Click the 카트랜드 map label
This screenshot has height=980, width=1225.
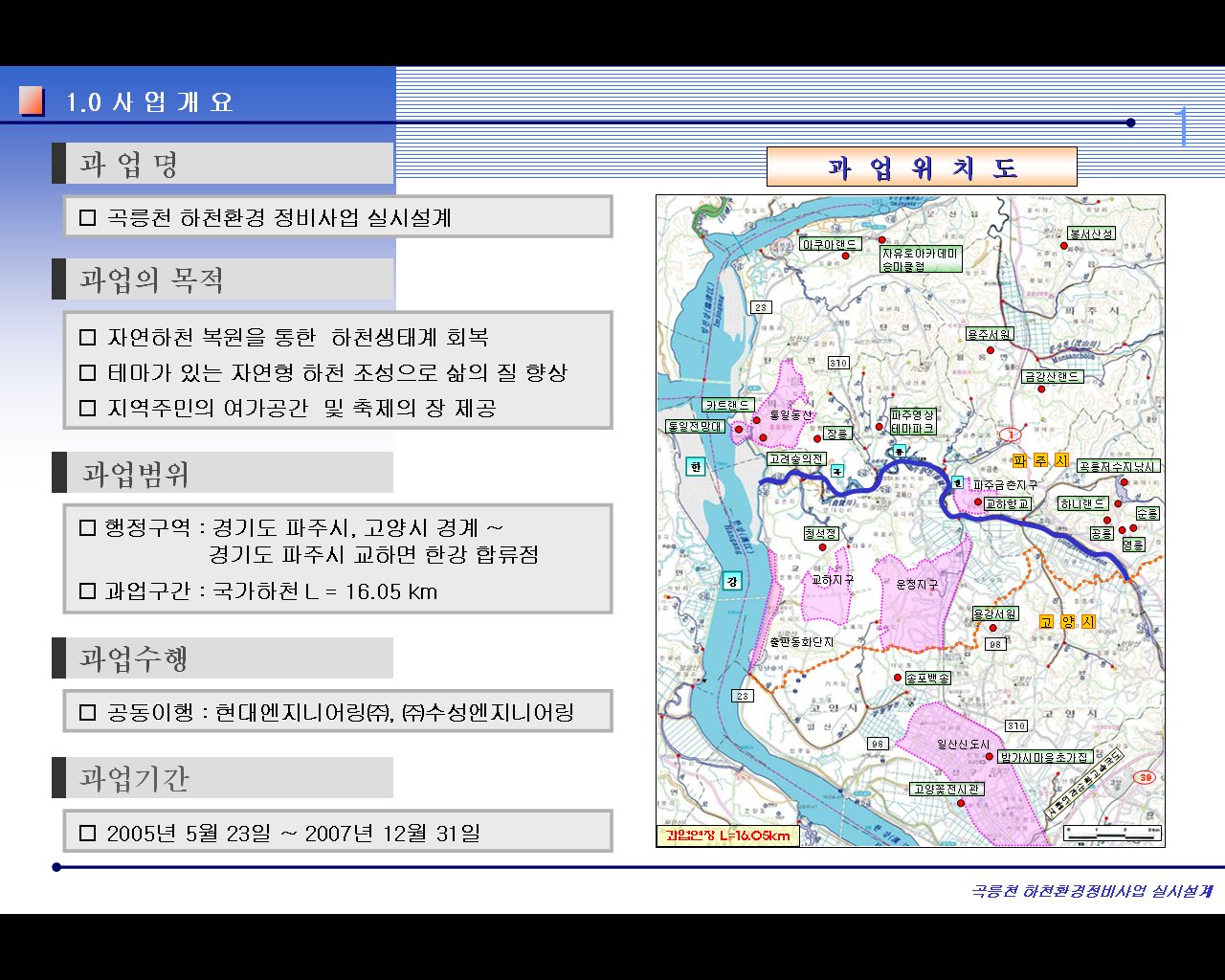[x=728, y=406]
